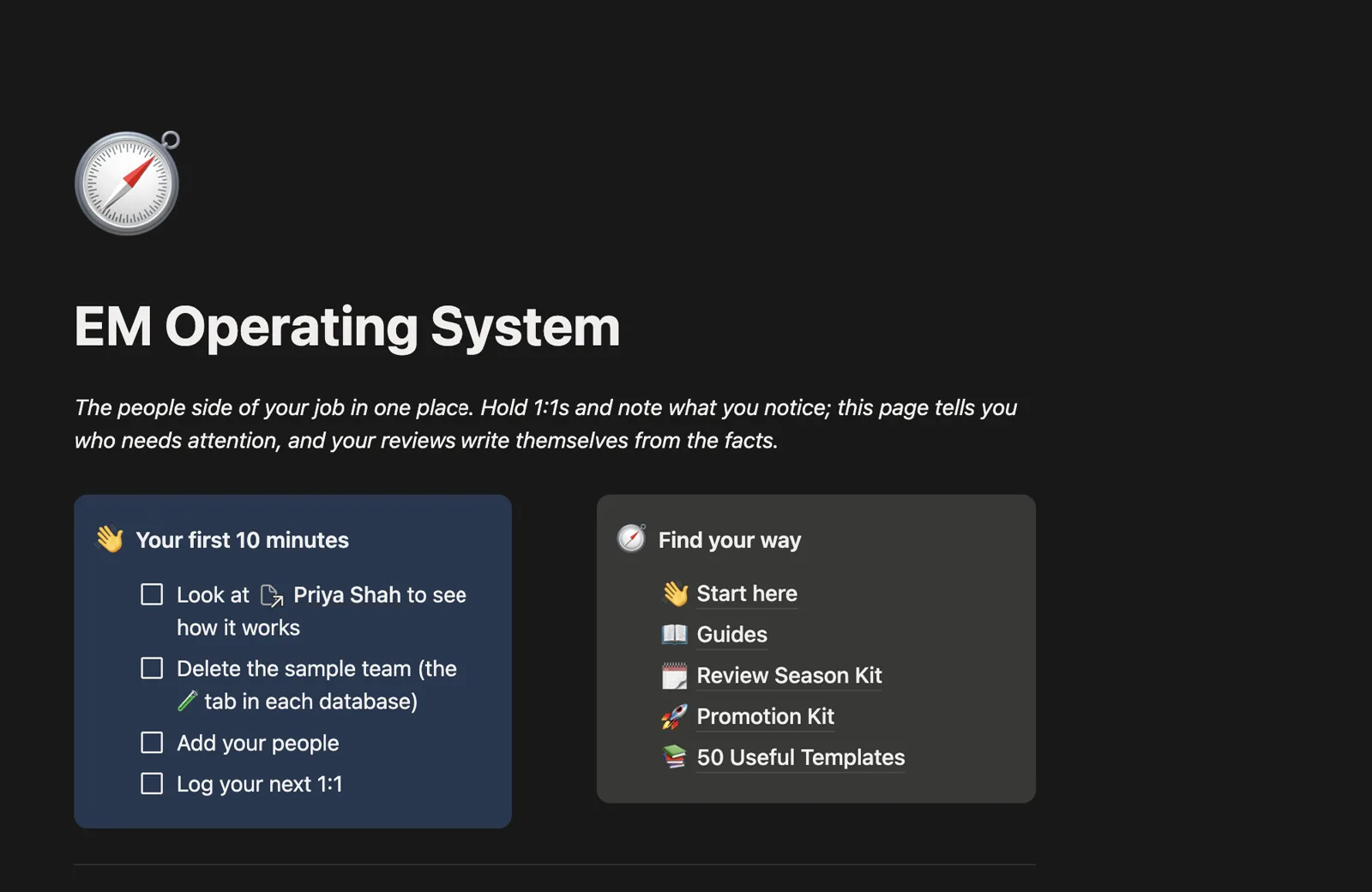1372x892 pixels.
Task: Click the waving hand icon next to Start here
Action: tap(675, 594)
